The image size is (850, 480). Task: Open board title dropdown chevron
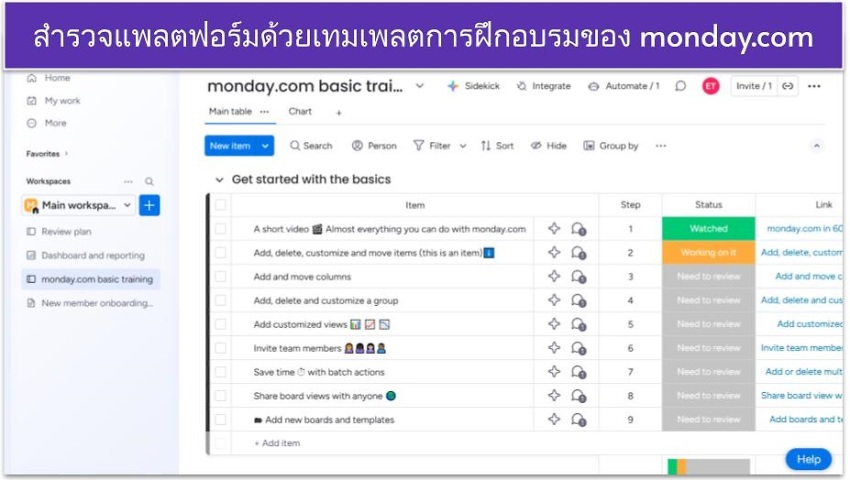pos(420,86)
